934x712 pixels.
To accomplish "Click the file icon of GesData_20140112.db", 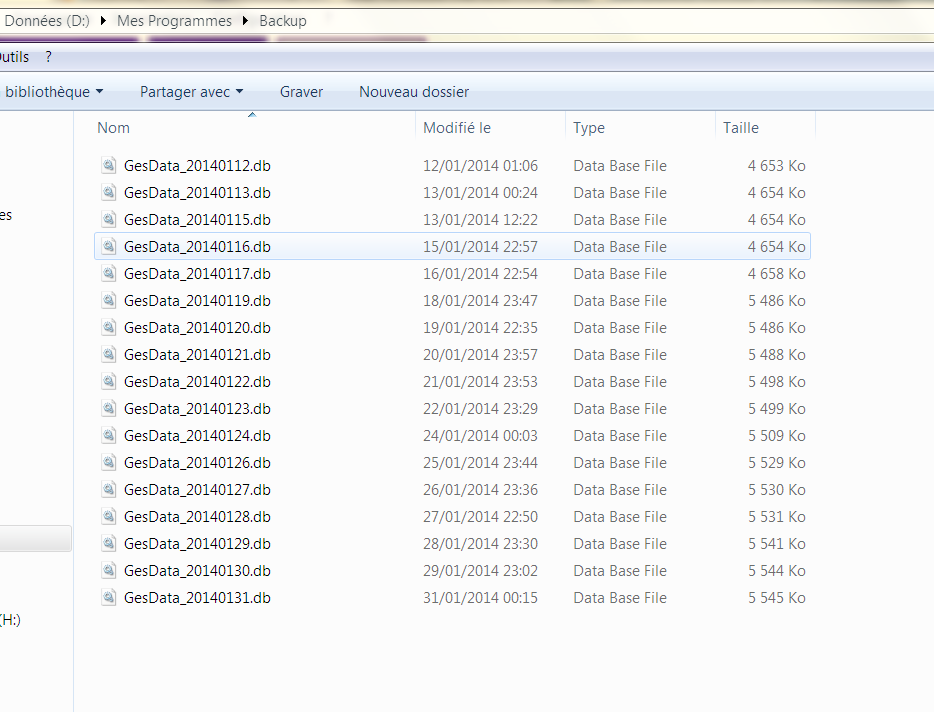I will [109, 166].
